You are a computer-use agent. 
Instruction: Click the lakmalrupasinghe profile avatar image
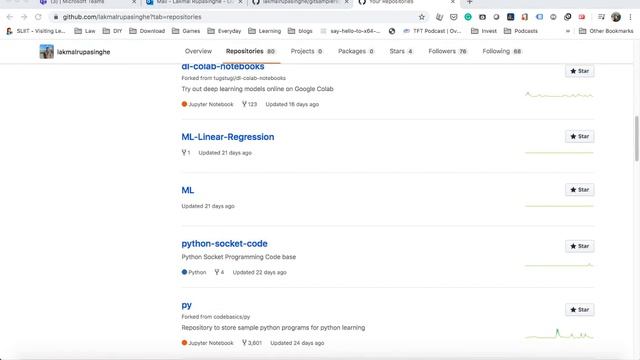[47, 51]
